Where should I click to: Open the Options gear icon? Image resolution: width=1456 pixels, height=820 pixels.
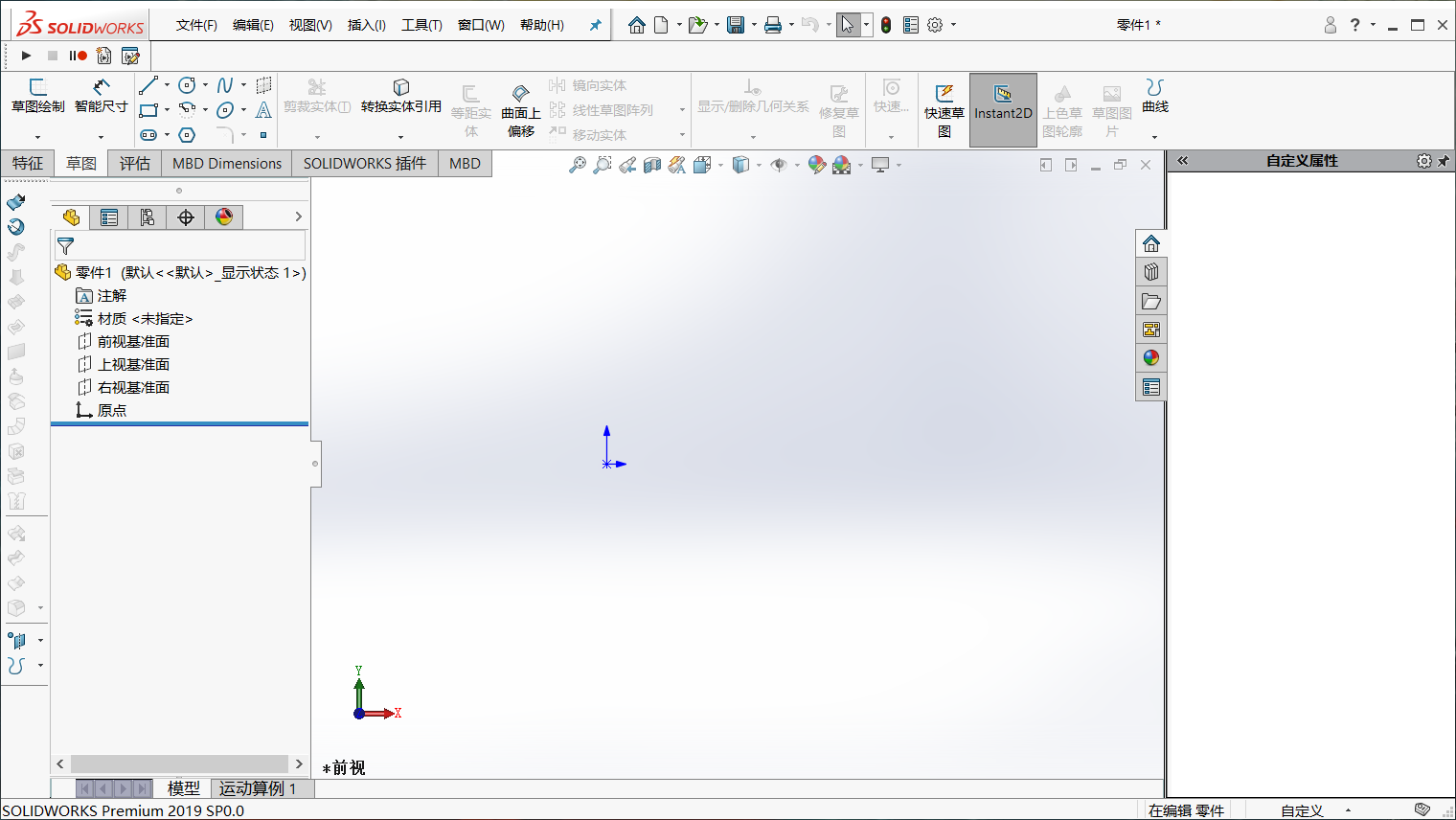click(935, 25)
